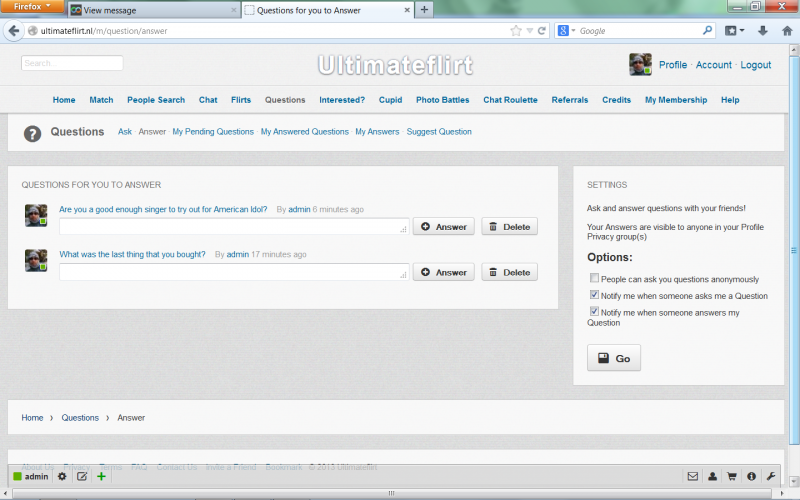Open the Firefox downloads arrow icon
Screen dimensions: 800x500
(763, 31)
